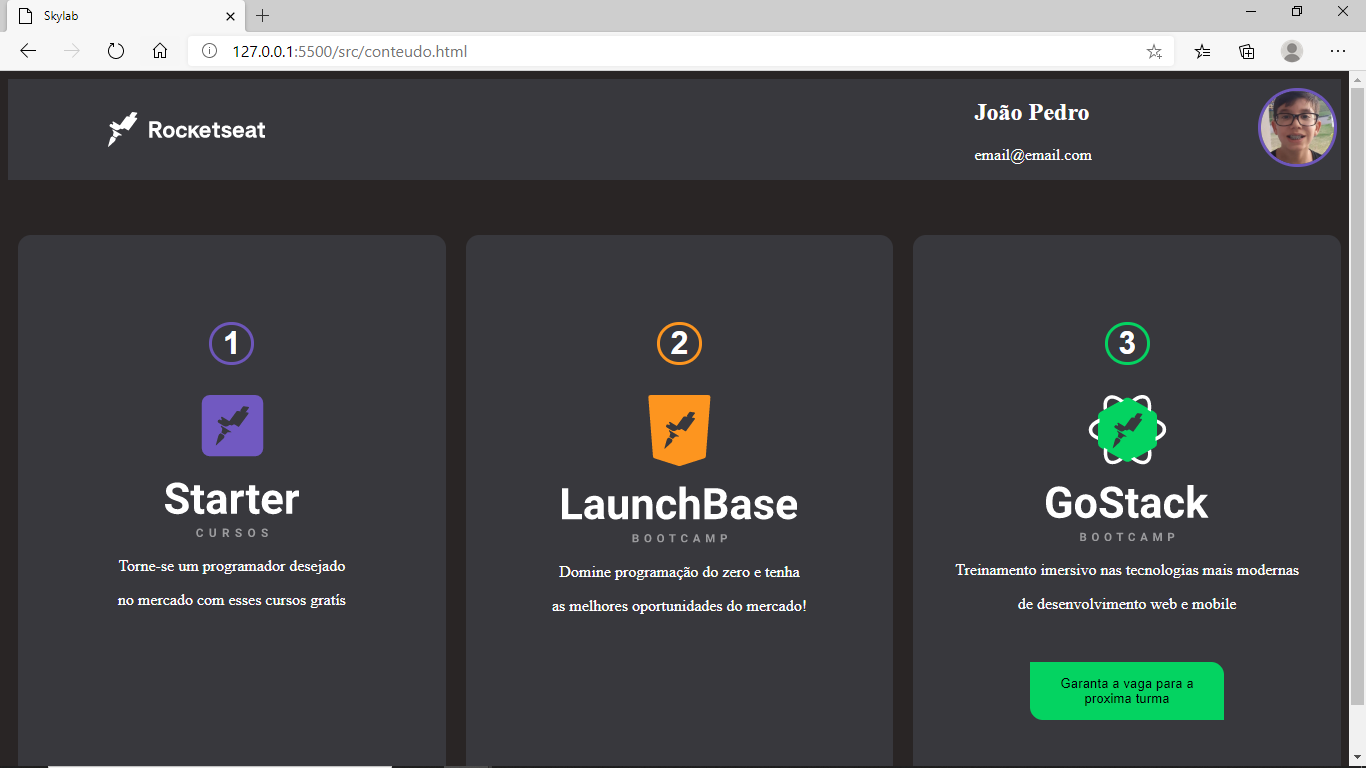Viewport: 1366px width, 768px height.
Task: Click the GoStack heading
Action: click(1127, 503)
